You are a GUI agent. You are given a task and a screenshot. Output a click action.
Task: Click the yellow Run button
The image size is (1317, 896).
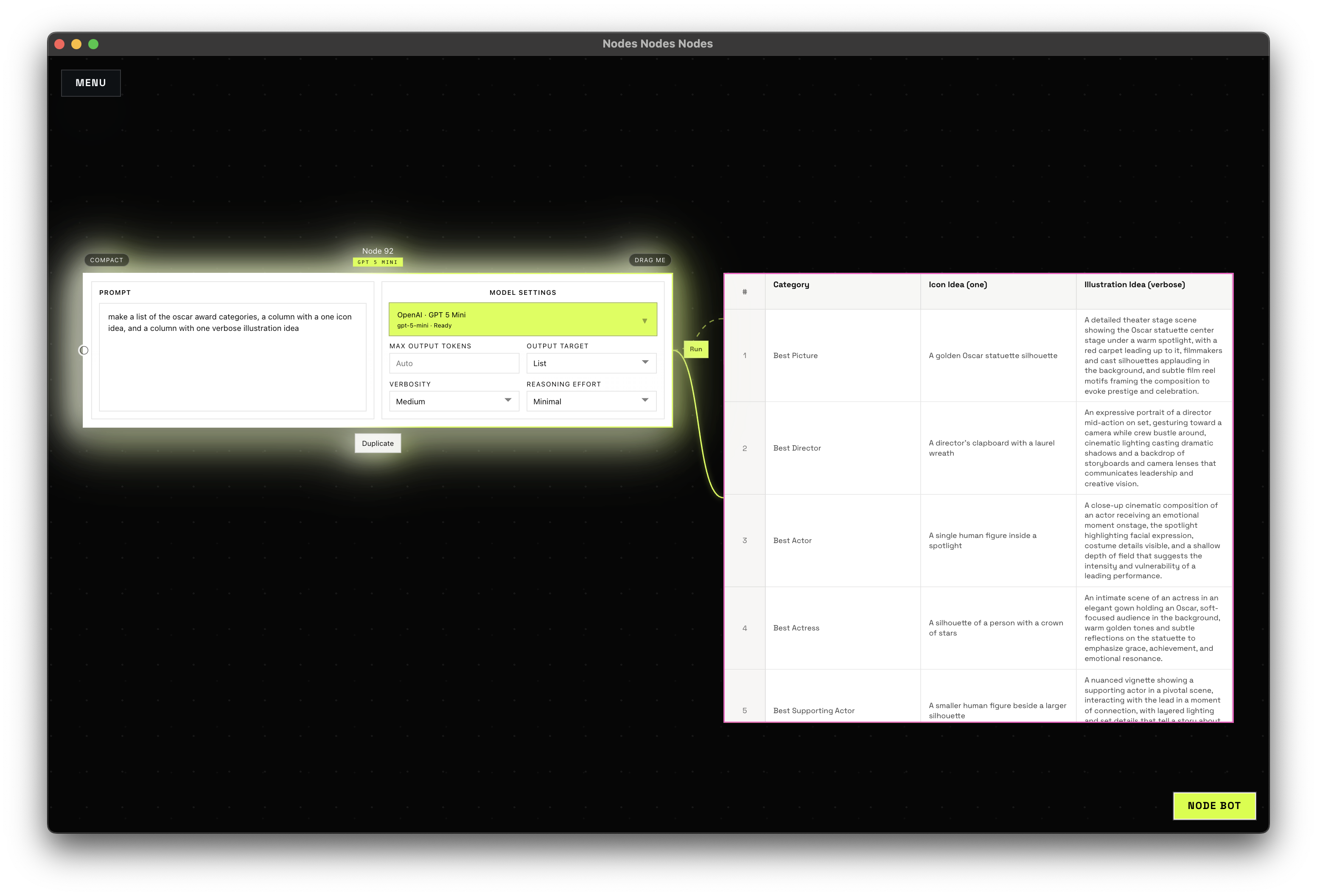[x=695, y=349]
